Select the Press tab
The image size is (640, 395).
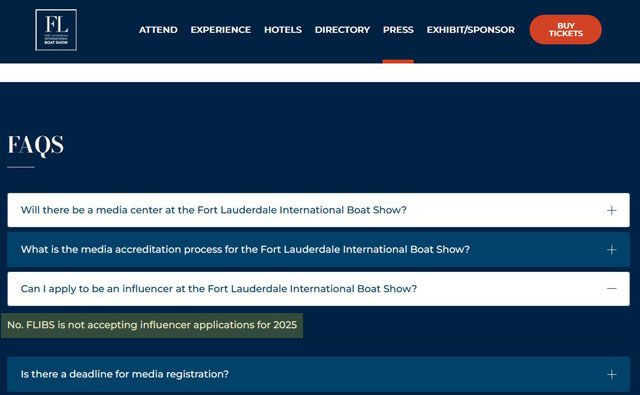click(x=398, y=30)
